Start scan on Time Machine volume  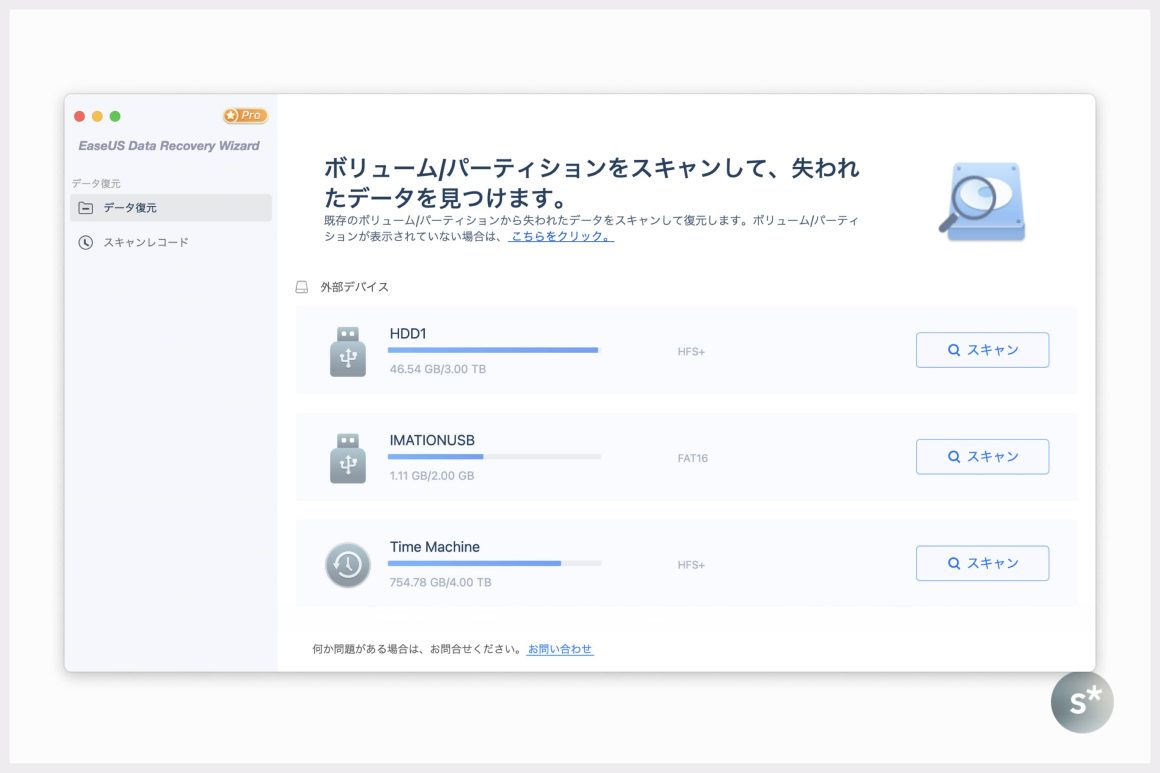982,563
